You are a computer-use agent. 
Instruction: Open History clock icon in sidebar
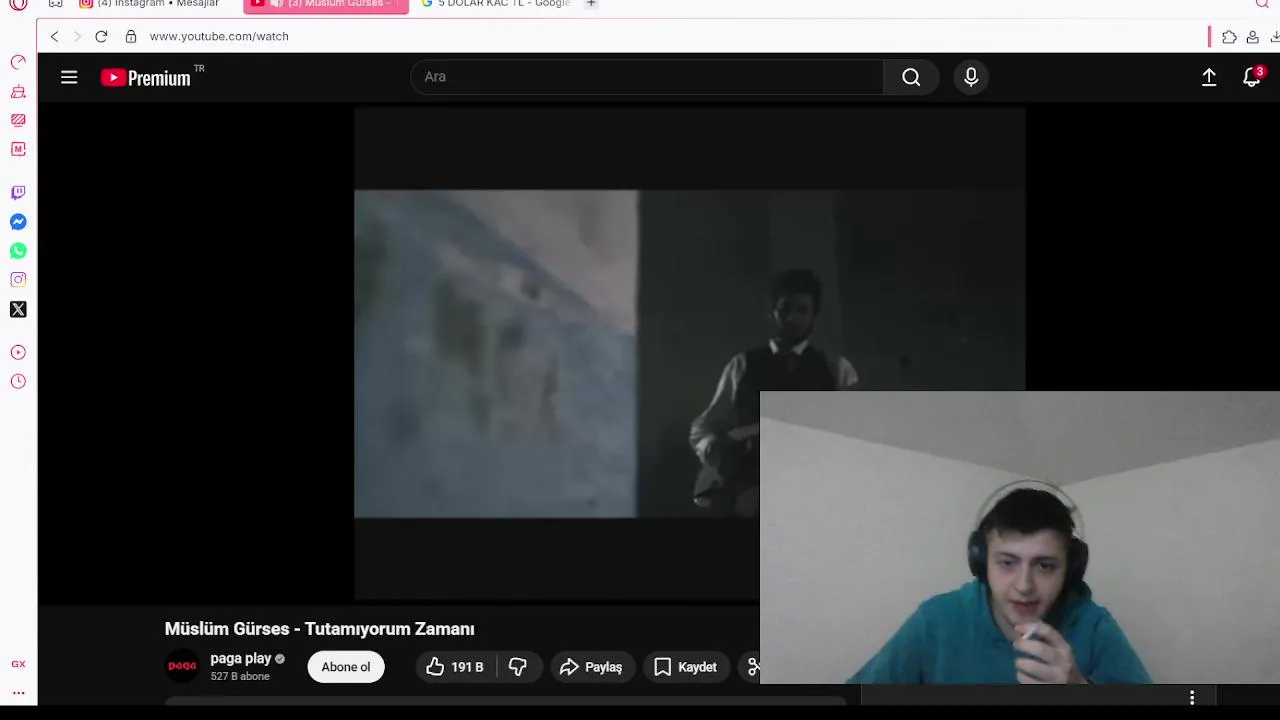18,381
